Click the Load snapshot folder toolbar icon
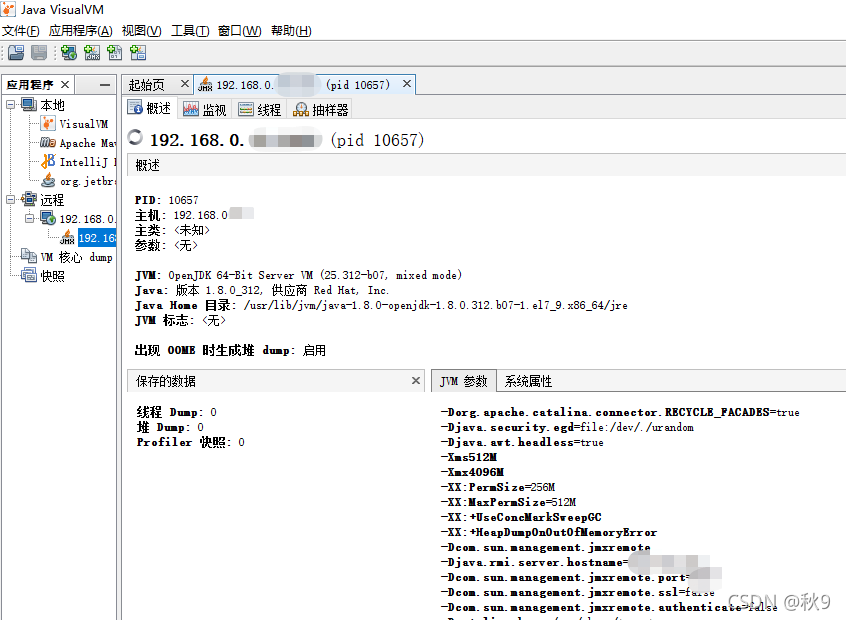The width and height of the screenshot is (846, 620). [16, 52]
